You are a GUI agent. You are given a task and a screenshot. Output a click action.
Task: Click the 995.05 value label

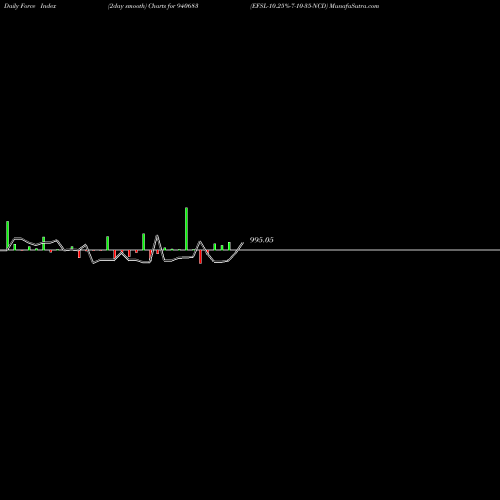(262, 240)
